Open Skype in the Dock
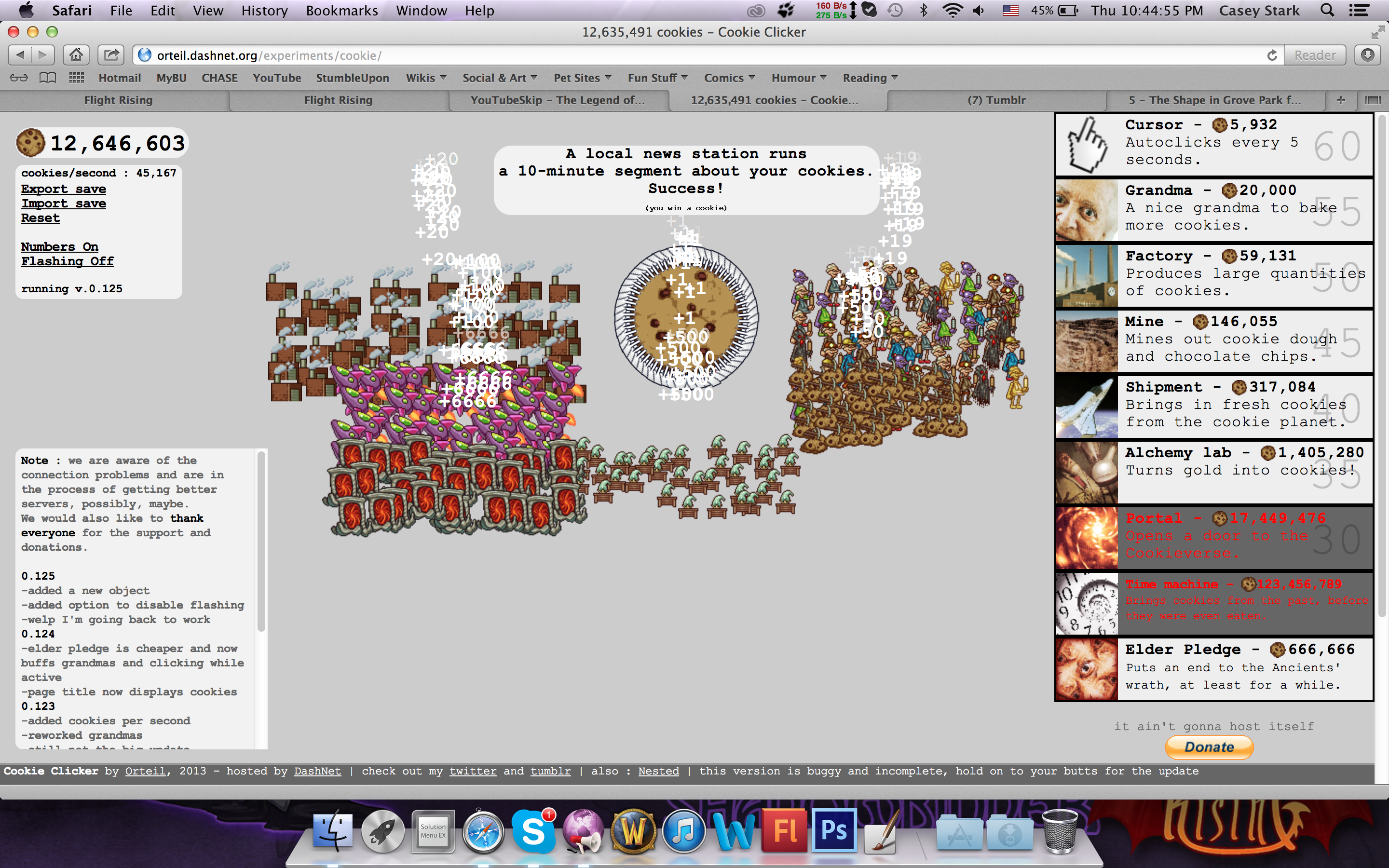The width and height of the screenshot is (1389, 868). tap(533, 831)
